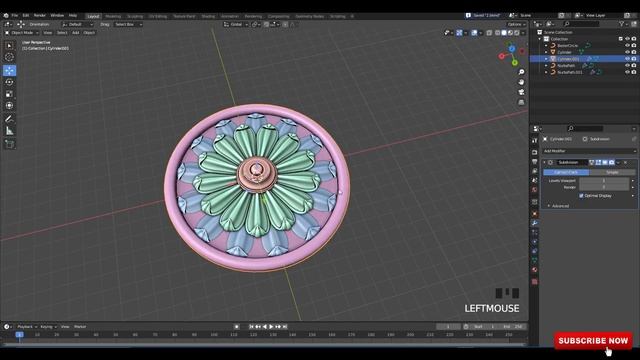
Task: Switch to the Modeling workspace tab
Action: point(113,16)
